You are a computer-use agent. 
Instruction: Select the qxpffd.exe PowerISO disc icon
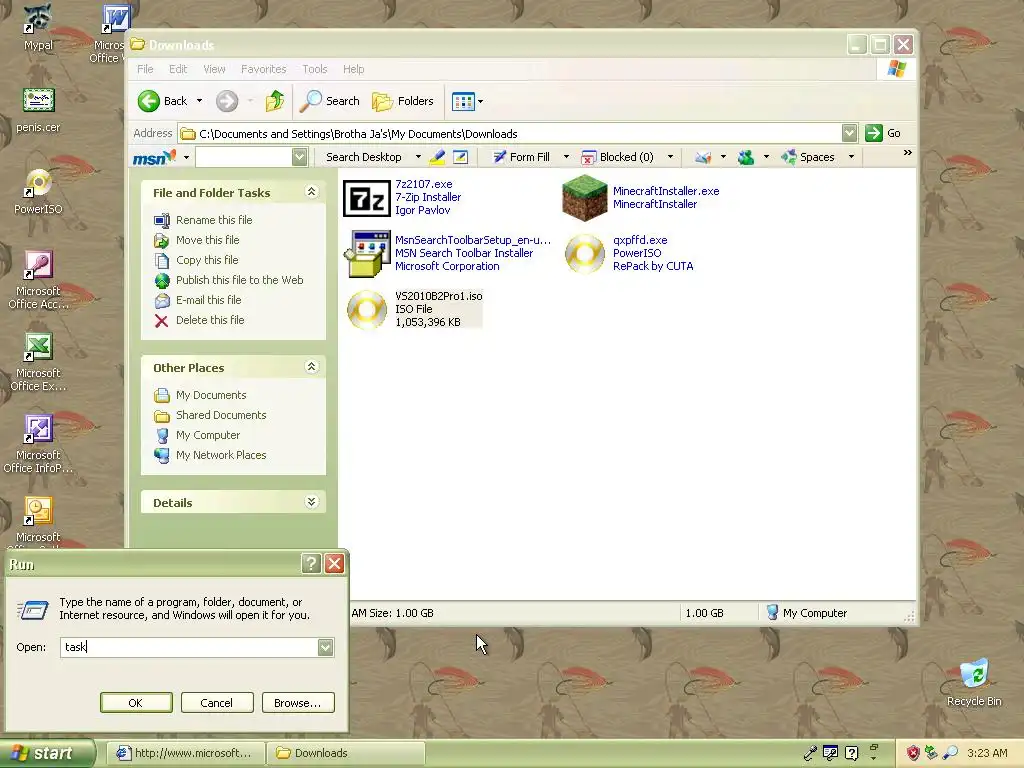[x=584, y=254]
